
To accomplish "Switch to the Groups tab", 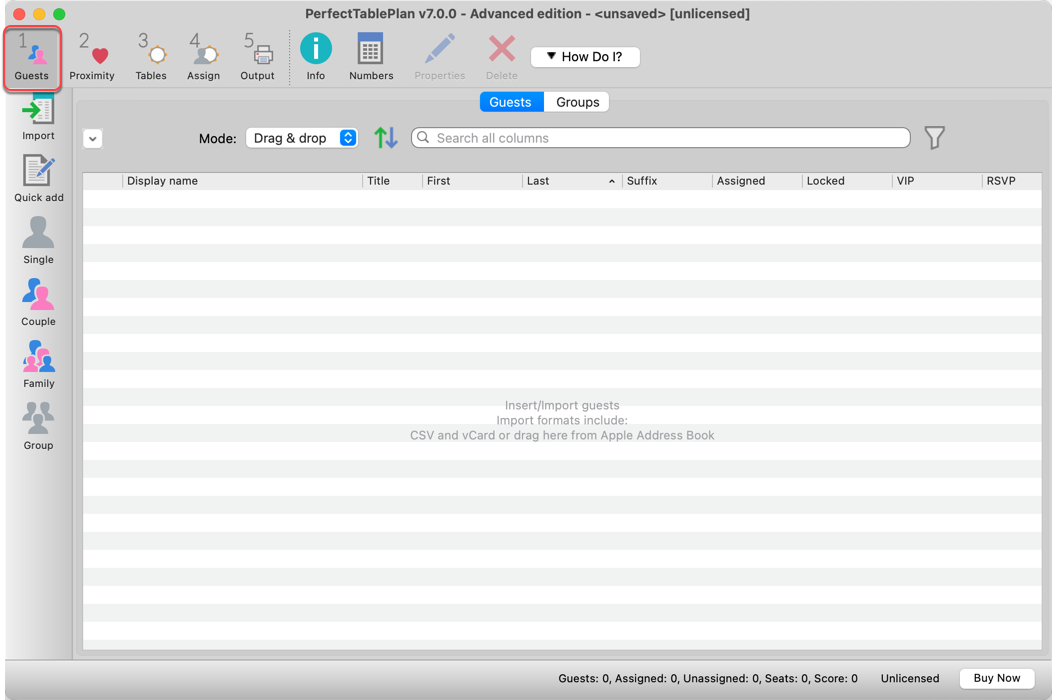I will tap(577, 102).
